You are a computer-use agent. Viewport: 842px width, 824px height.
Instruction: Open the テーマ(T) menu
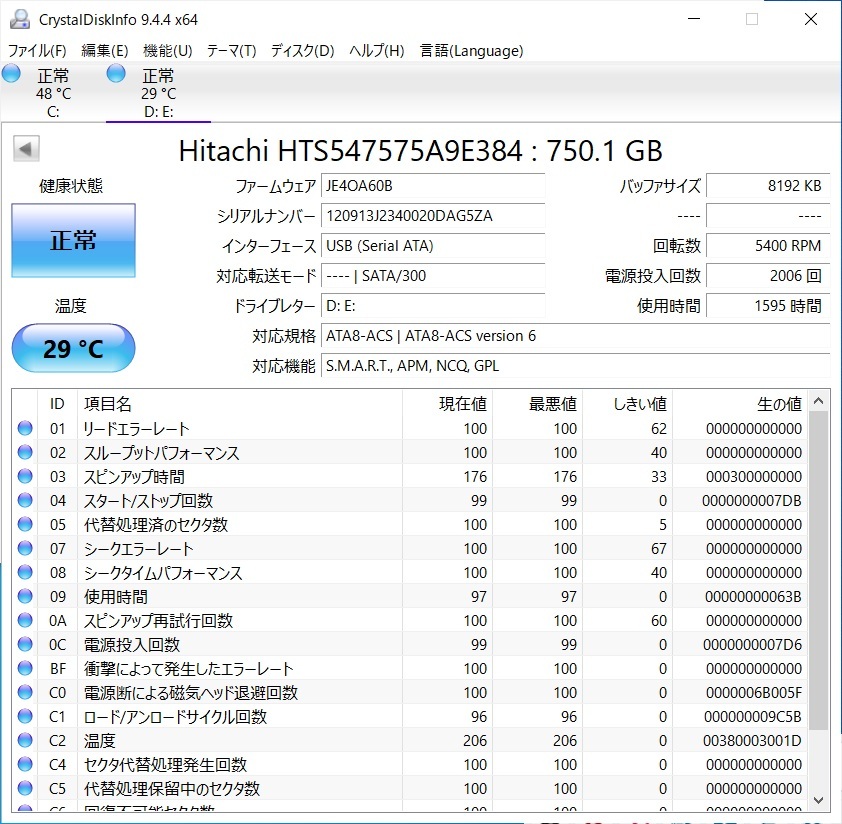[x=231, y=50]
